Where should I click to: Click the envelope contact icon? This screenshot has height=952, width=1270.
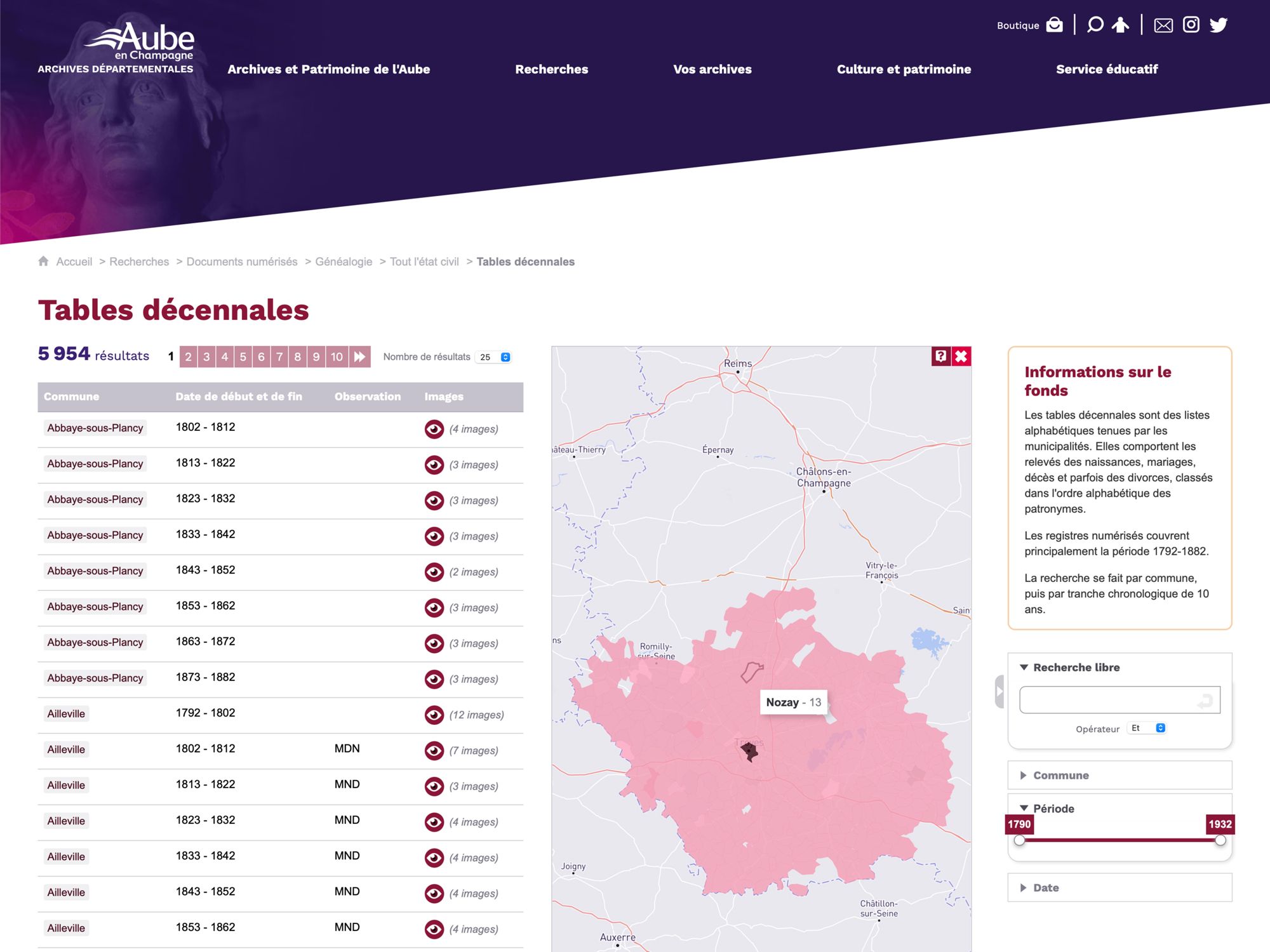coord(1163,25)
